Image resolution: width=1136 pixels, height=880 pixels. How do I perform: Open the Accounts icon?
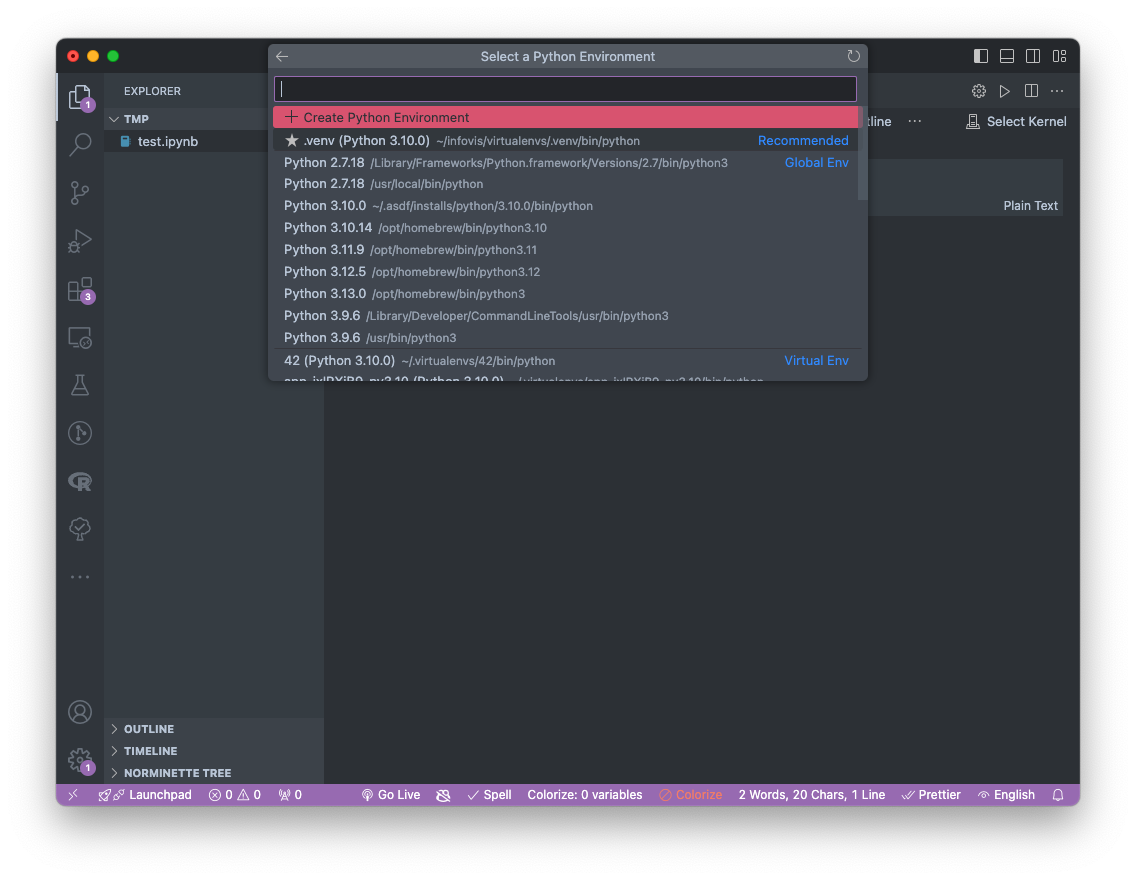(x=80, y=712)
